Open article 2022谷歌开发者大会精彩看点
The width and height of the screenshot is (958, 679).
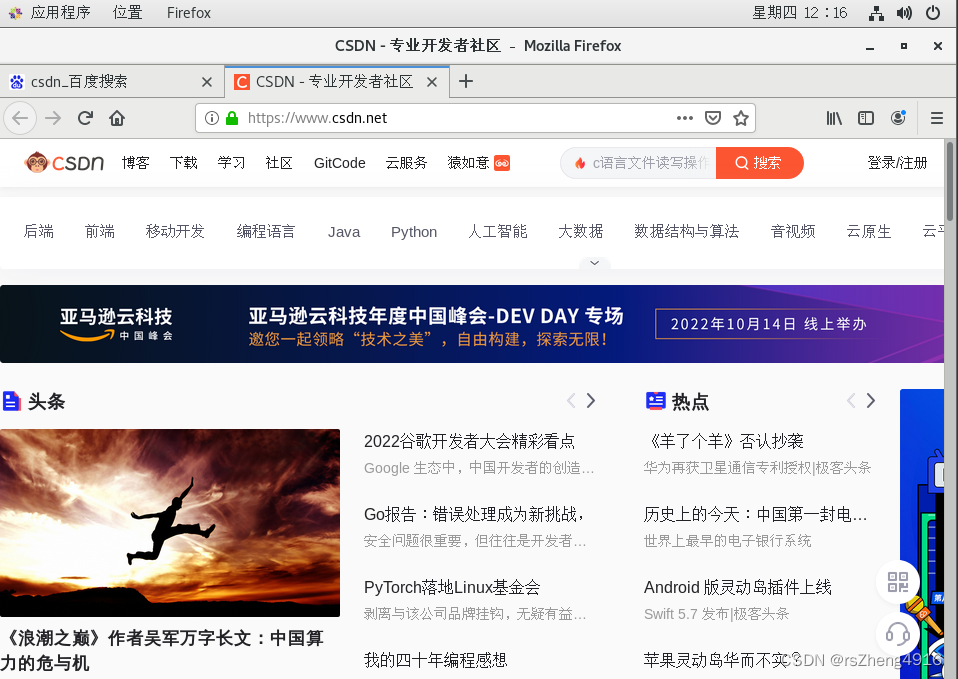click(x=469, y=441)
